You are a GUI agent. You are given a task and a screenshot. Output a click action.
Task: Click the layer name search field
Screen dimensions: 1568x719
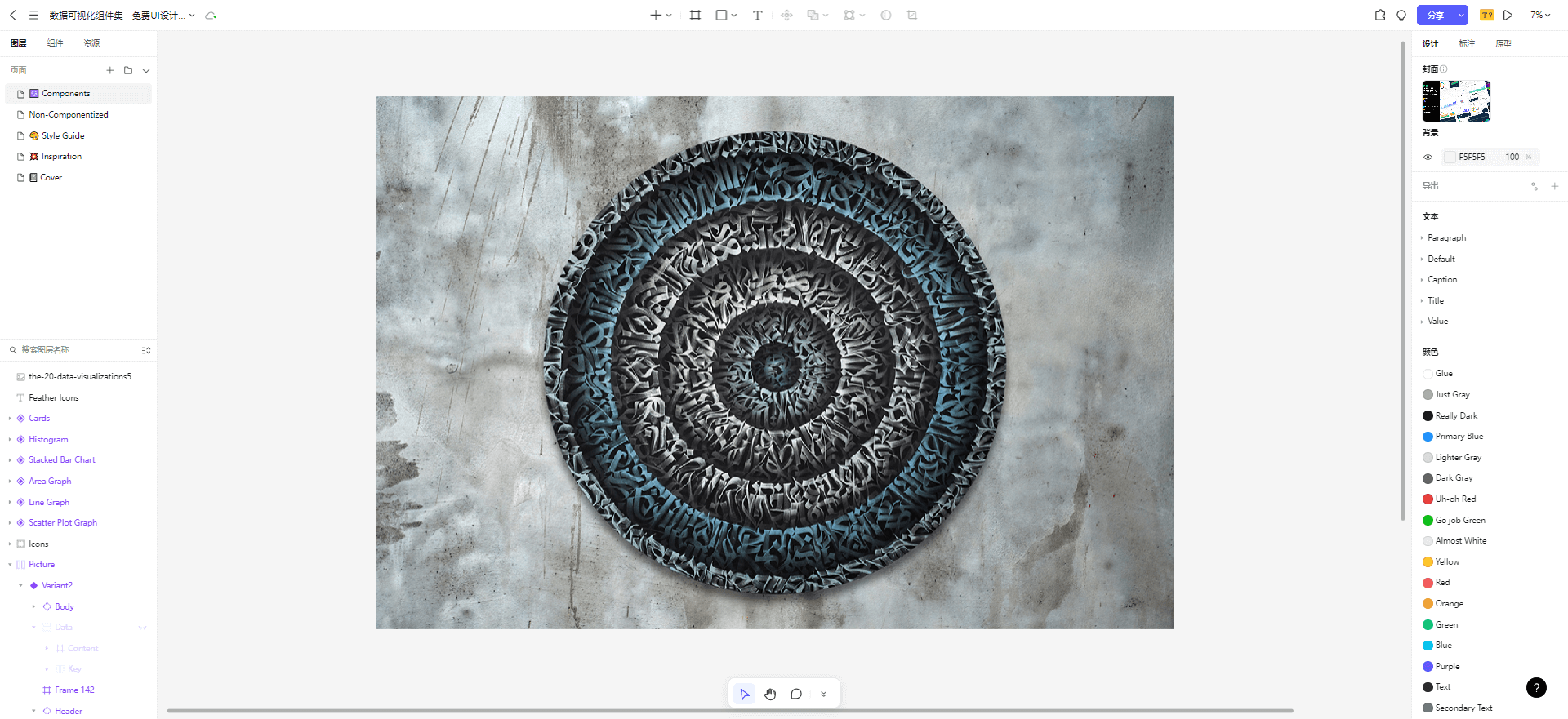[78, 350]
